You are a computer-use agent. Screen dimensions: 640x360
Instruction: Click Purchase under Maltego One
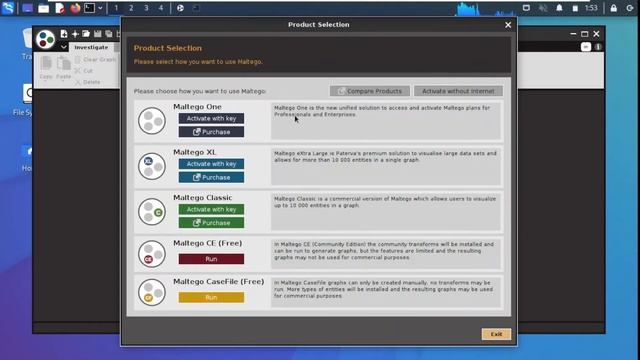pyautogui.click(x=211, y=132)
